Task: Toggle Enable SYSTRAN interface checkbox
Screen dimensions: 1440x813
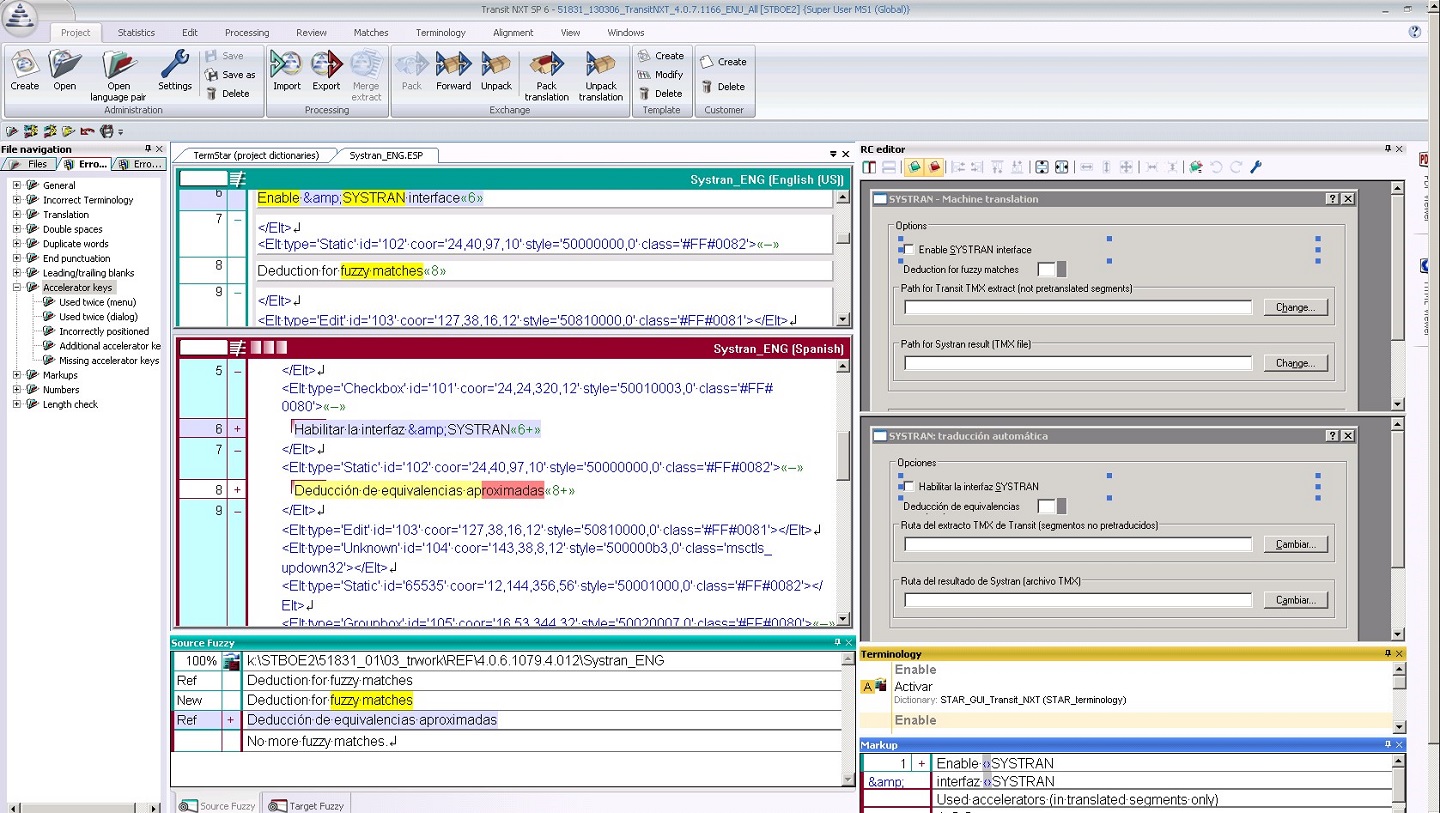Action: pyautogui.click(x=909, y=249)
